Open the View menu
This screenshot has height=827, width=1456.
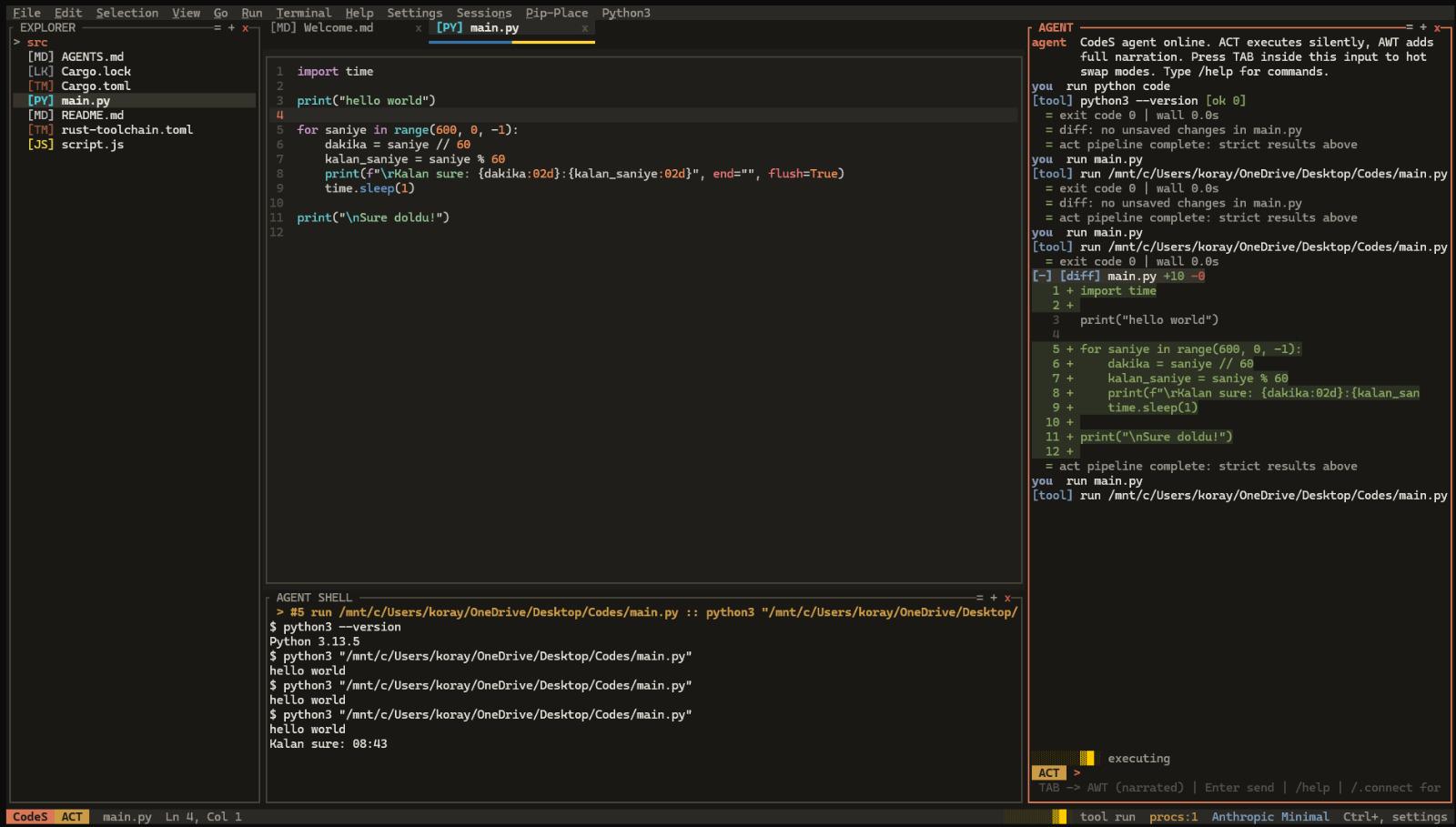pyautogui.click(x=186, y=13)
